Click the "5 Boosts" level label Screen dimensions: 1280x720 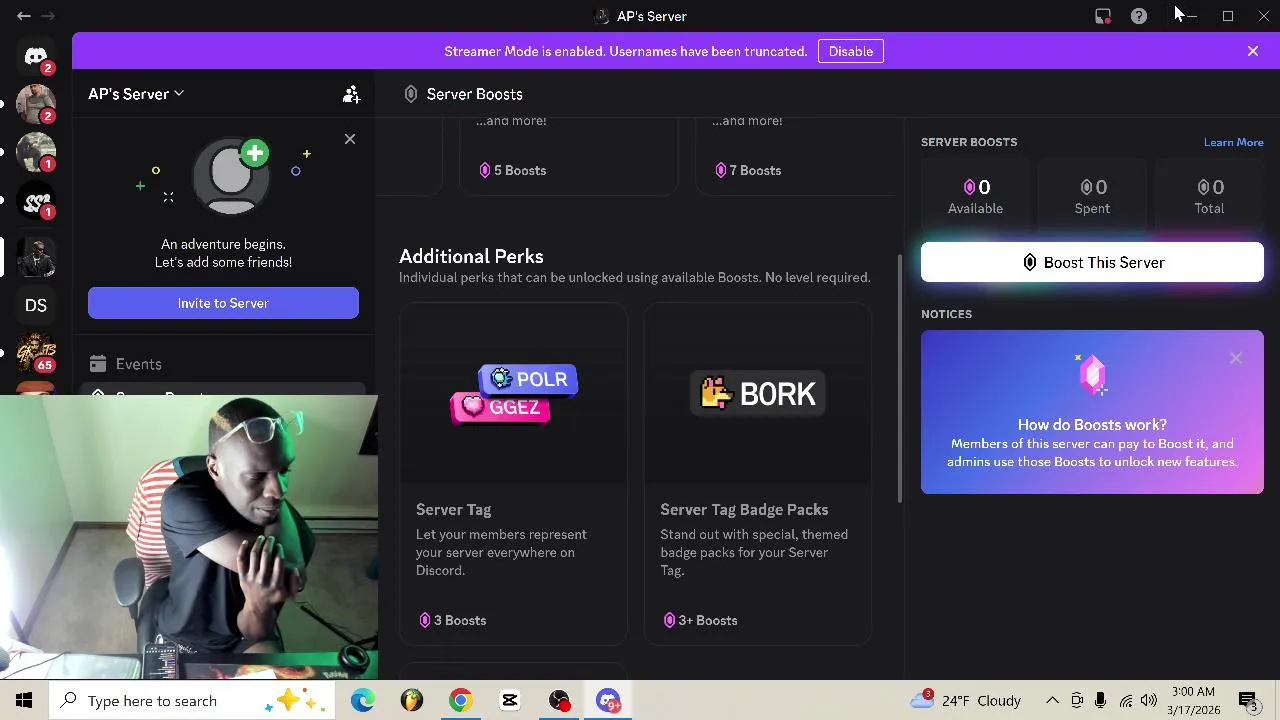pyautogui.click(x=512, y=170)
